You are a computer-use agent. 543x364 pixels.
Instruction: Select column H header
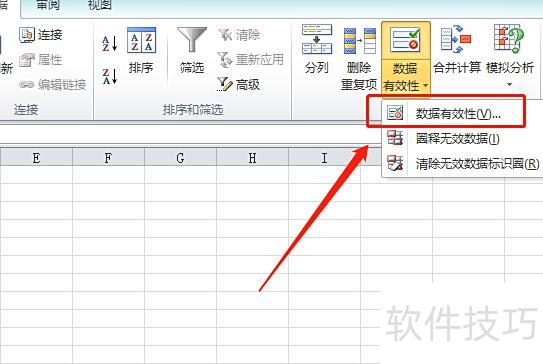252,158
